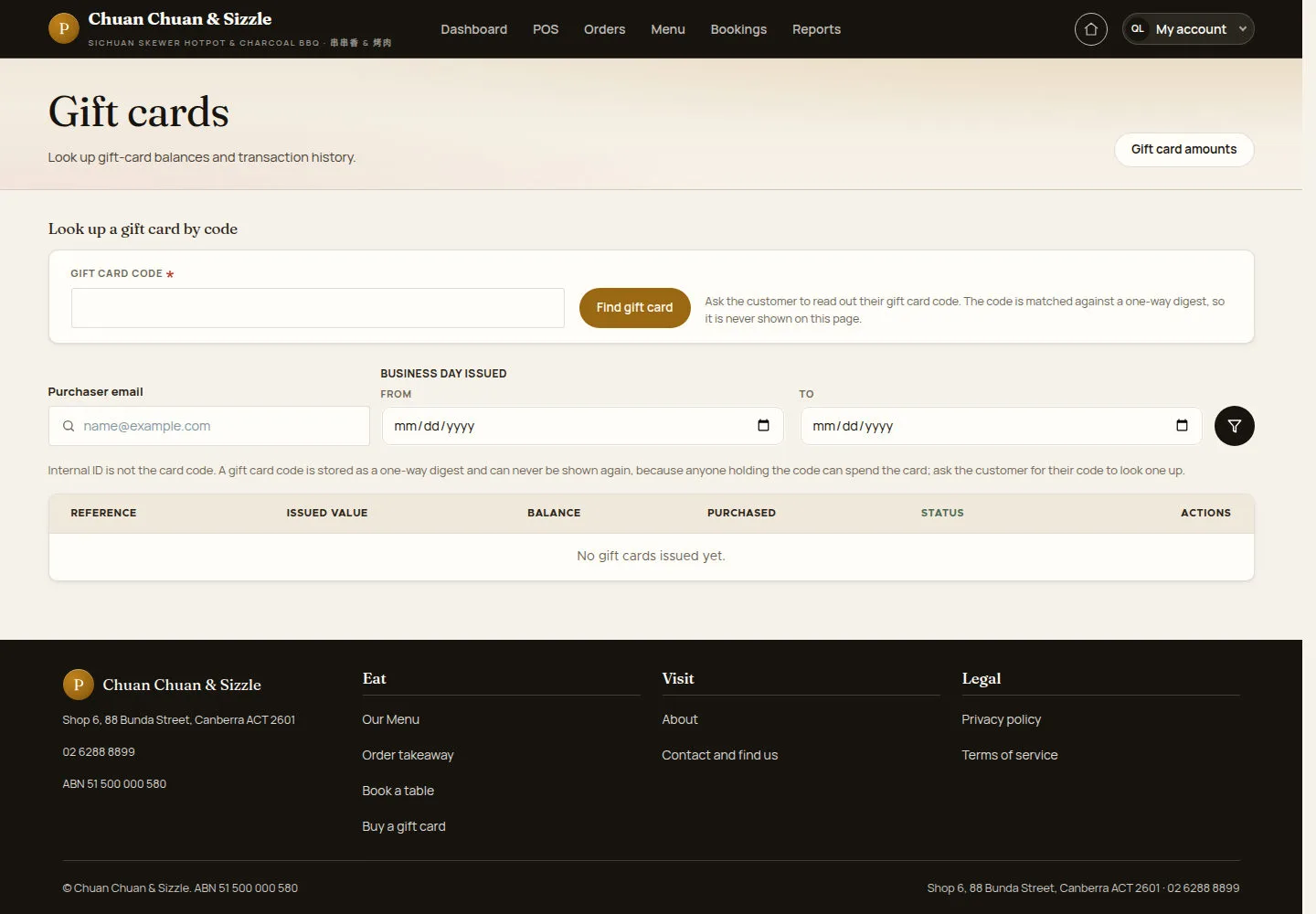The height and width of the screenshot is (914, 1316).
Task: Focus the Gift card code field
Action: (318, 308)
